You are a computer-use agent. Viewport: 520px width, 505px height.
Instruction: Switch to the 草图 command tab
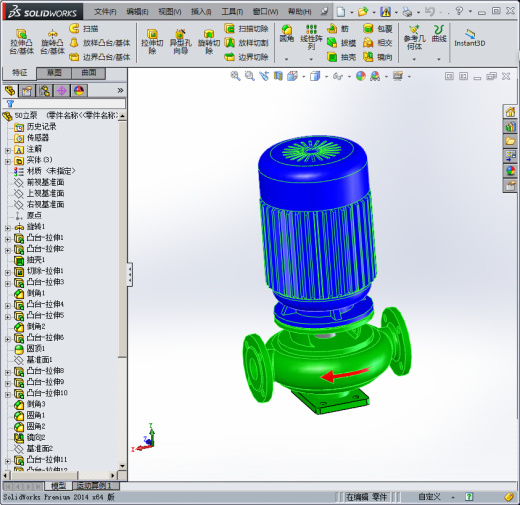point(54,73)
